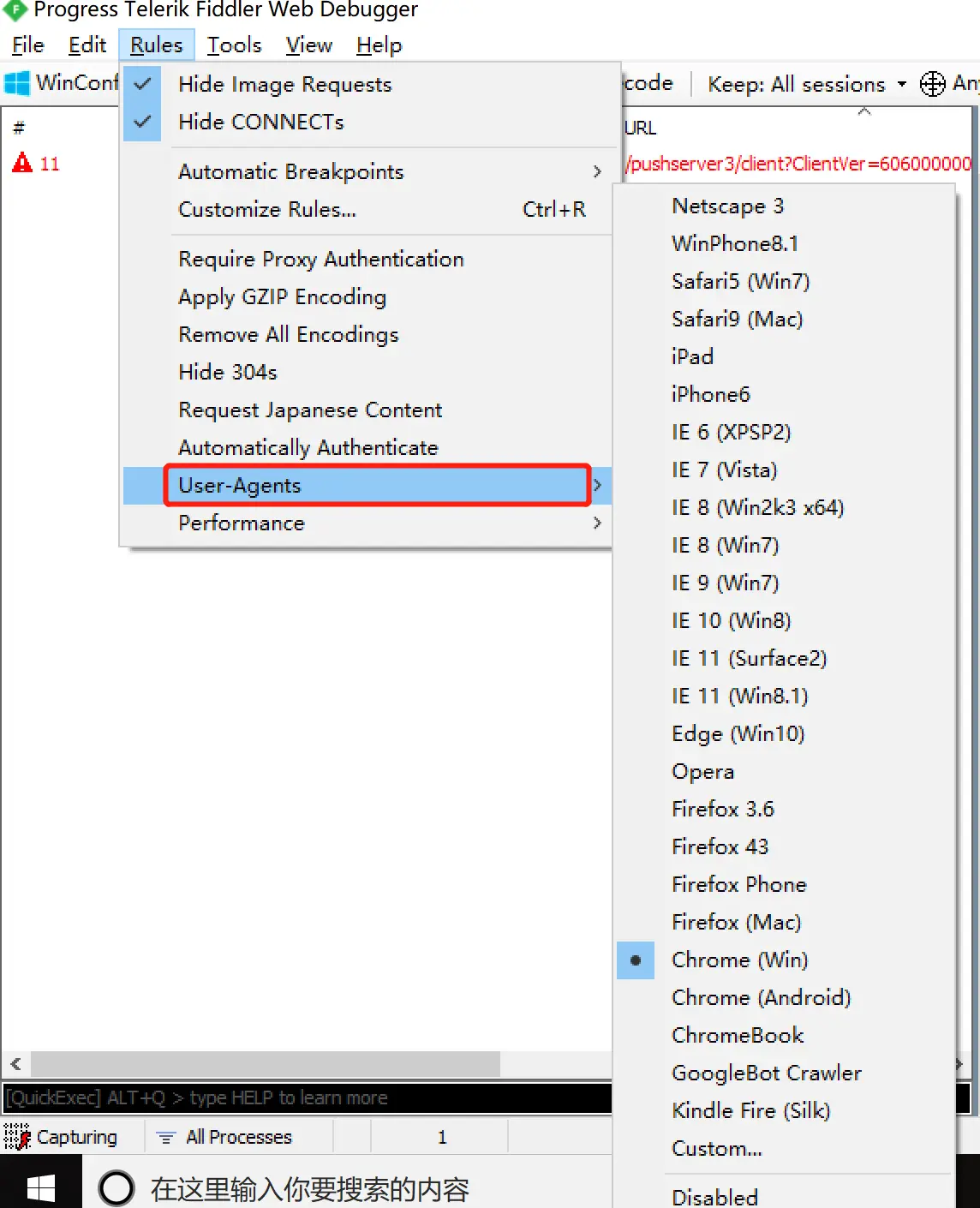Click the Fiddler app logo icon

15,9
